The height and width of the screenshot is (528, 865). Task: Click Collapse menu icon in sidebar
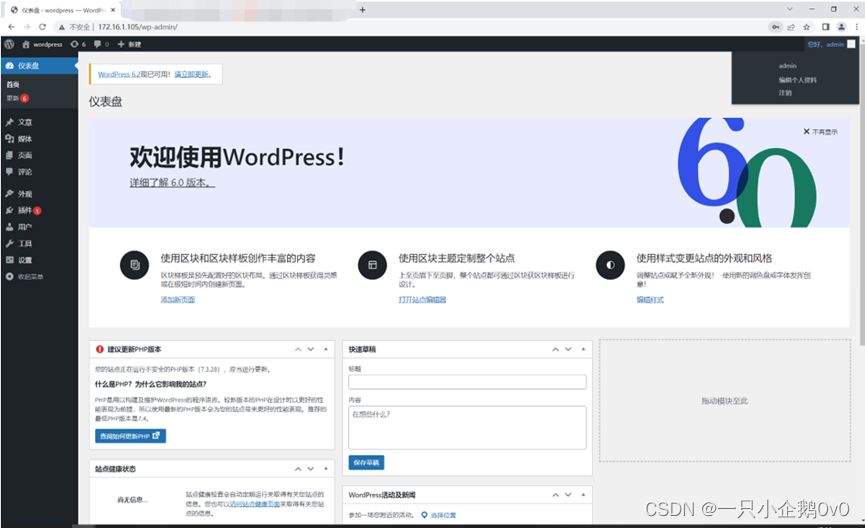(x=9, y=276)
